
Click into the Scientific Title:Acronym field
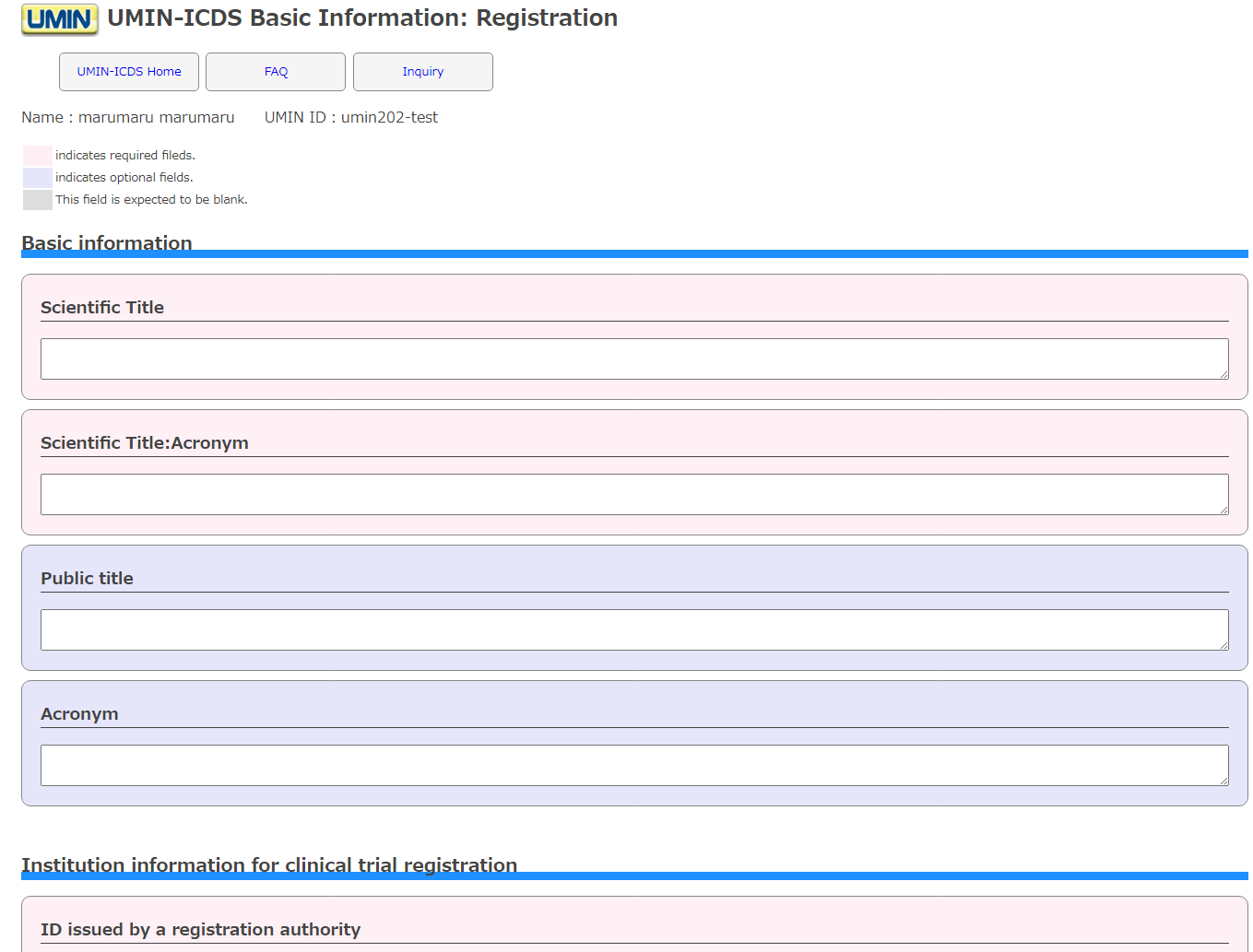pyautogui.click(x=633, y=494)
